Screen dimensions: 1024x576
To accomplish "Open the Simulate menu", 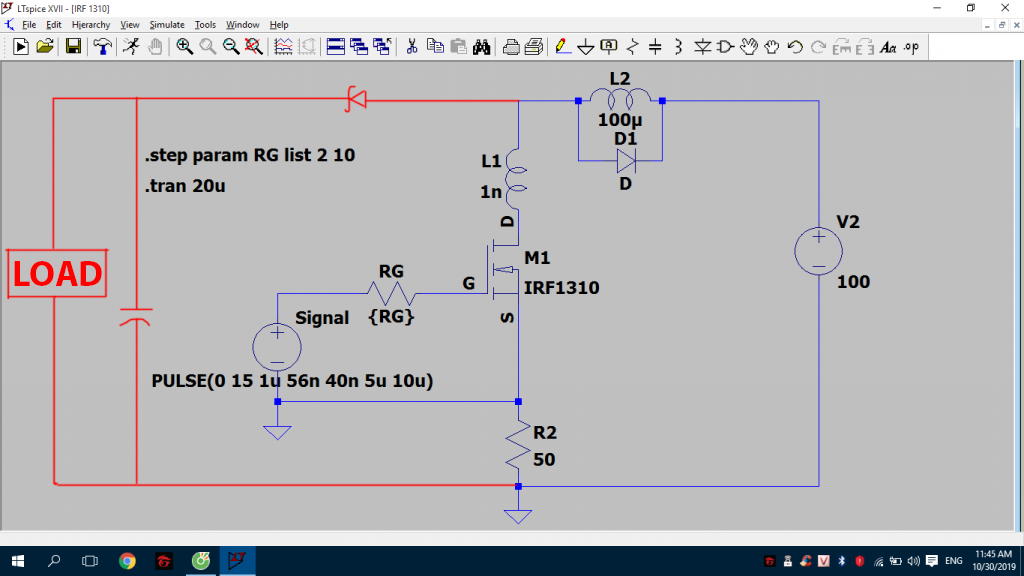I will pos(166,24).
